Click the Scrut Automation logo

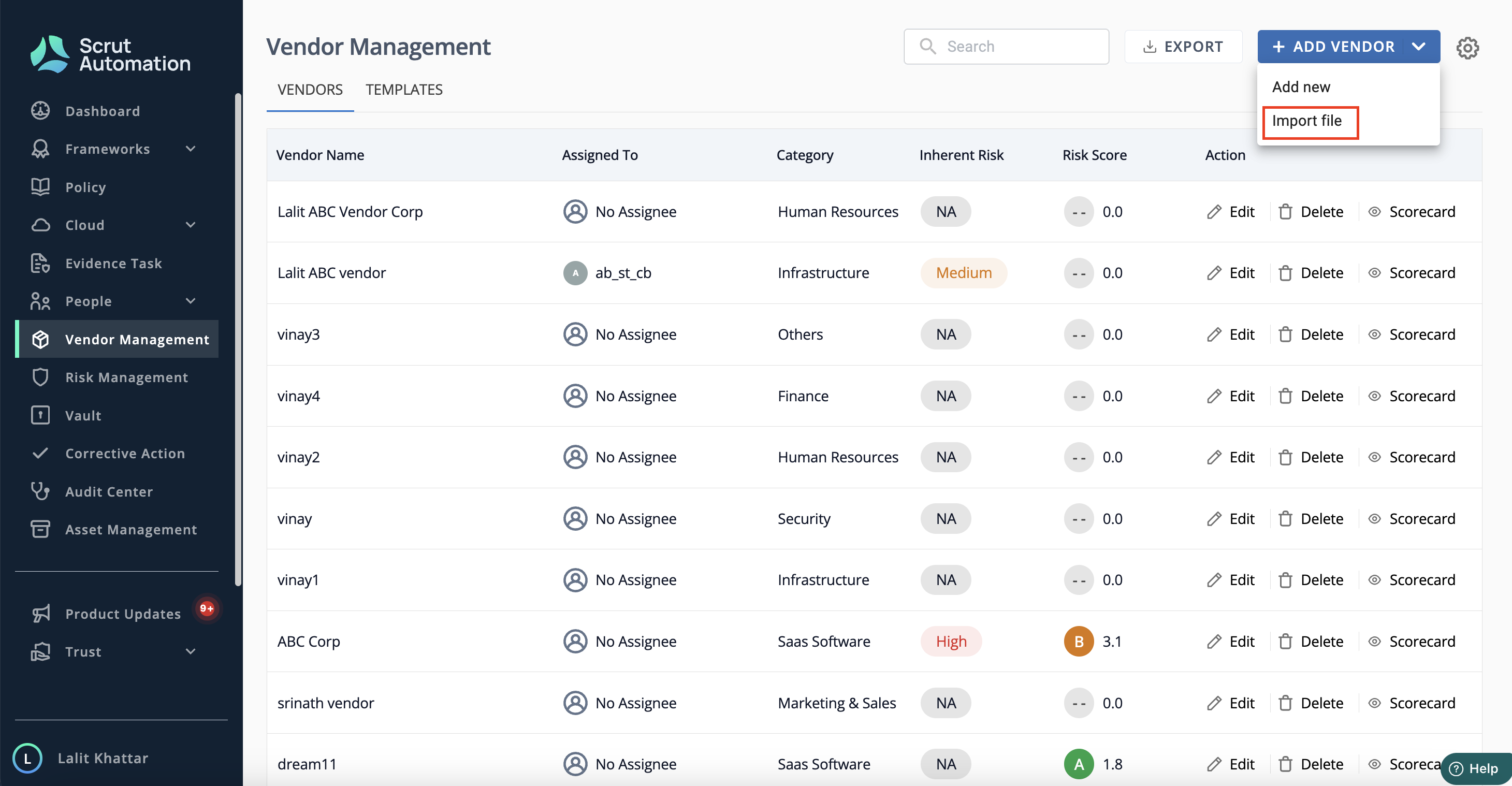click(110, 54)
